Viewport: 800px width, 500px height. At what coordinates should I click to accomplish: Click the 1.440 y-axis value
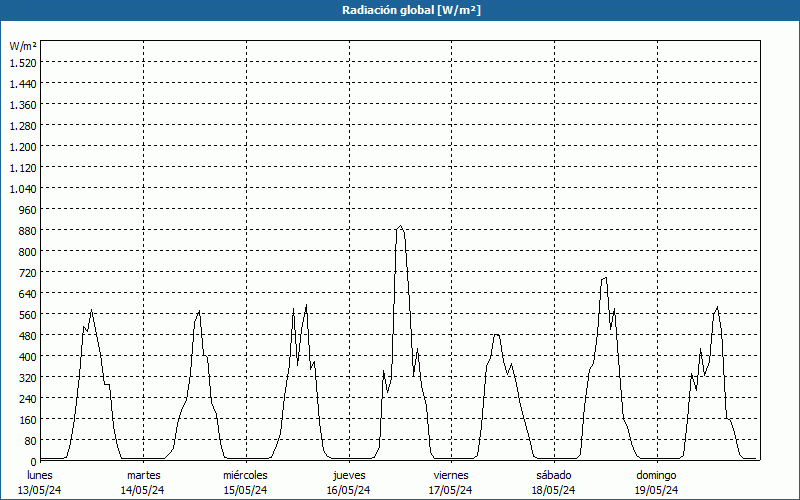pos(23,84)
